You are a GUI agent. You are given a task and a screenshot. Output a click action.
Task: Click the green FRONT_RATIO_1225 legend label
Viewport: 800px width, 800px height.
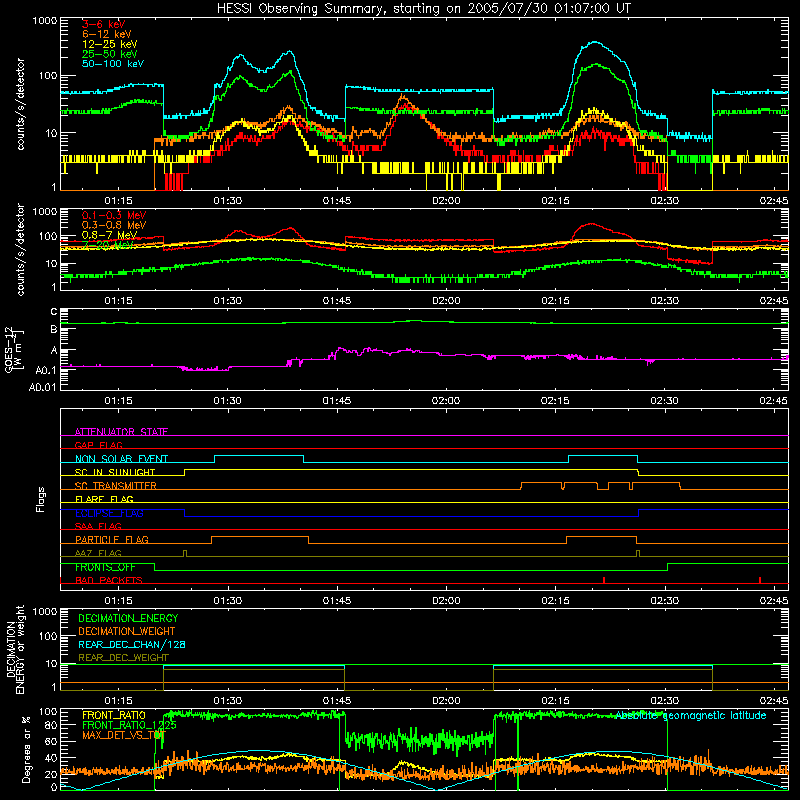click(x=129, y=725)
